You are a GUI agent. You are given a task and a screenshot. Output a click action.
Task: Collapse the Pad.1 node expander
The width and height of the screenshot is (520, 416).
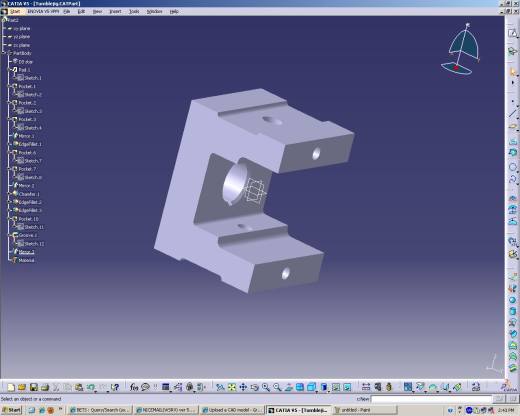point(9,70)
